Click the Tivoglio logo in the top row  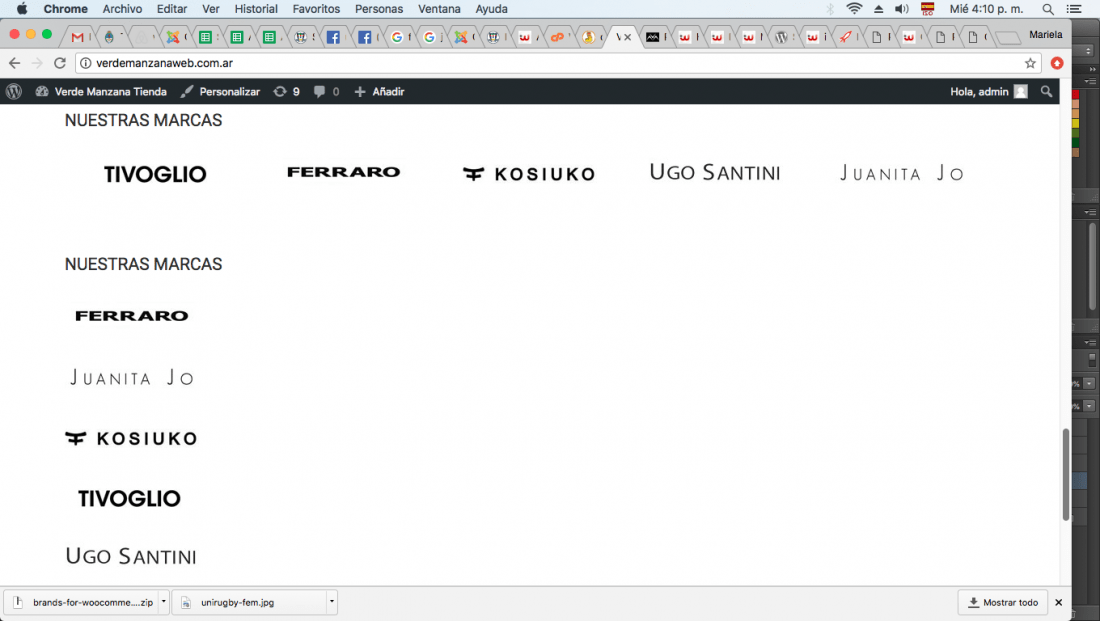pyautogui.click(x=155, y=174)
